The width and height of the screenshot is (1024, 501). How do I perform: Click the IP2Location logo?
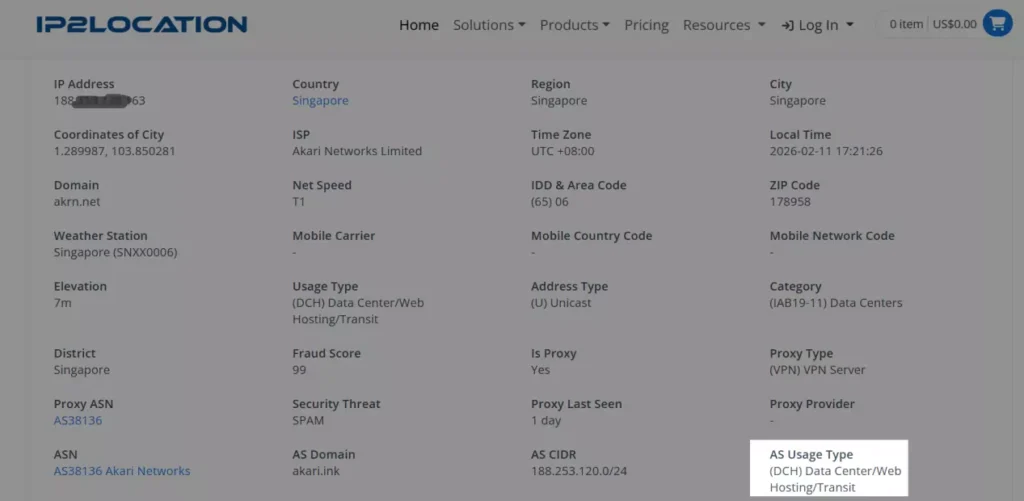click(141, 24)
